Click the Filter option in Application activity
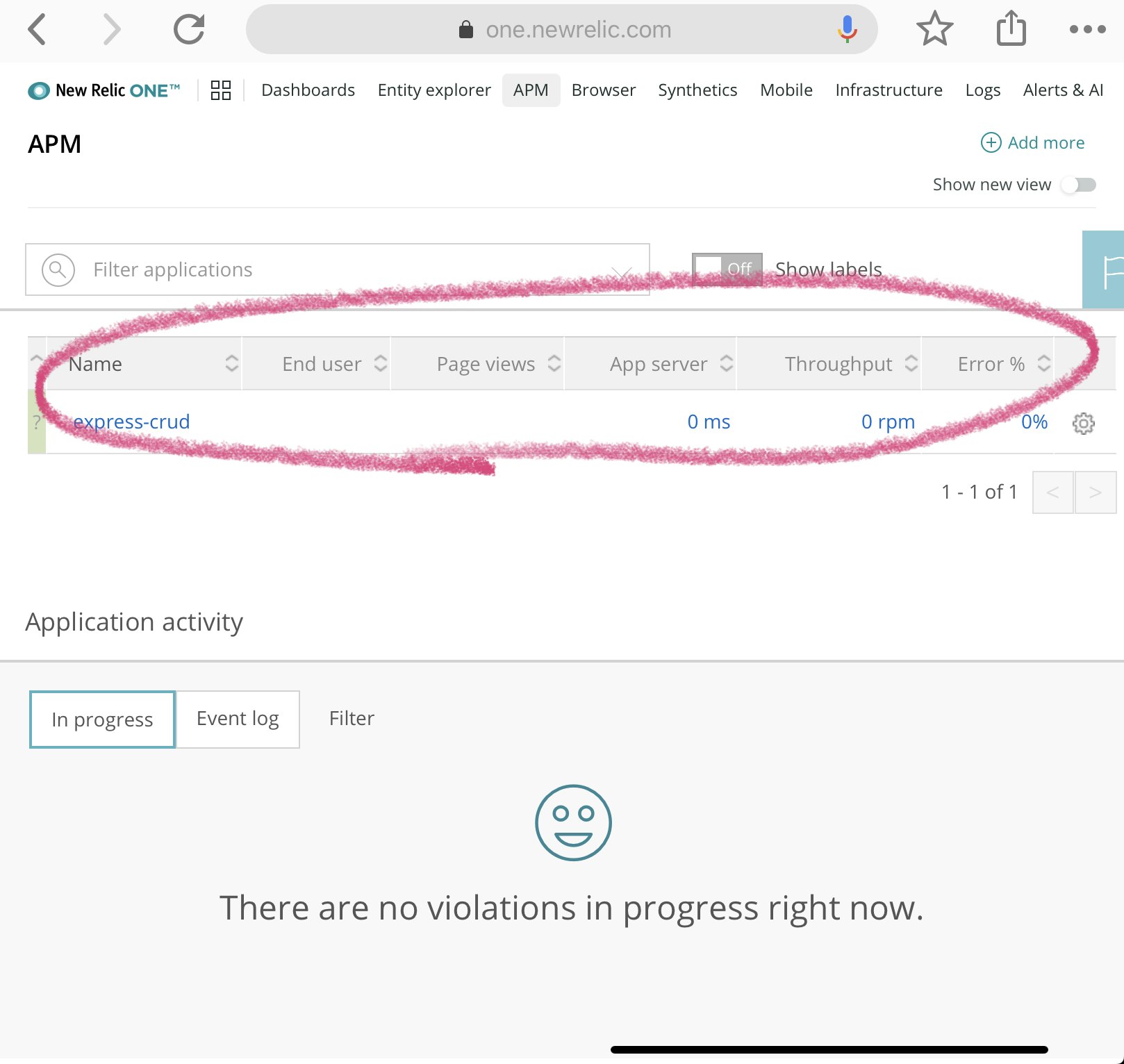1124x1064 pixels. pyautogui.click(x=352, y=718)
